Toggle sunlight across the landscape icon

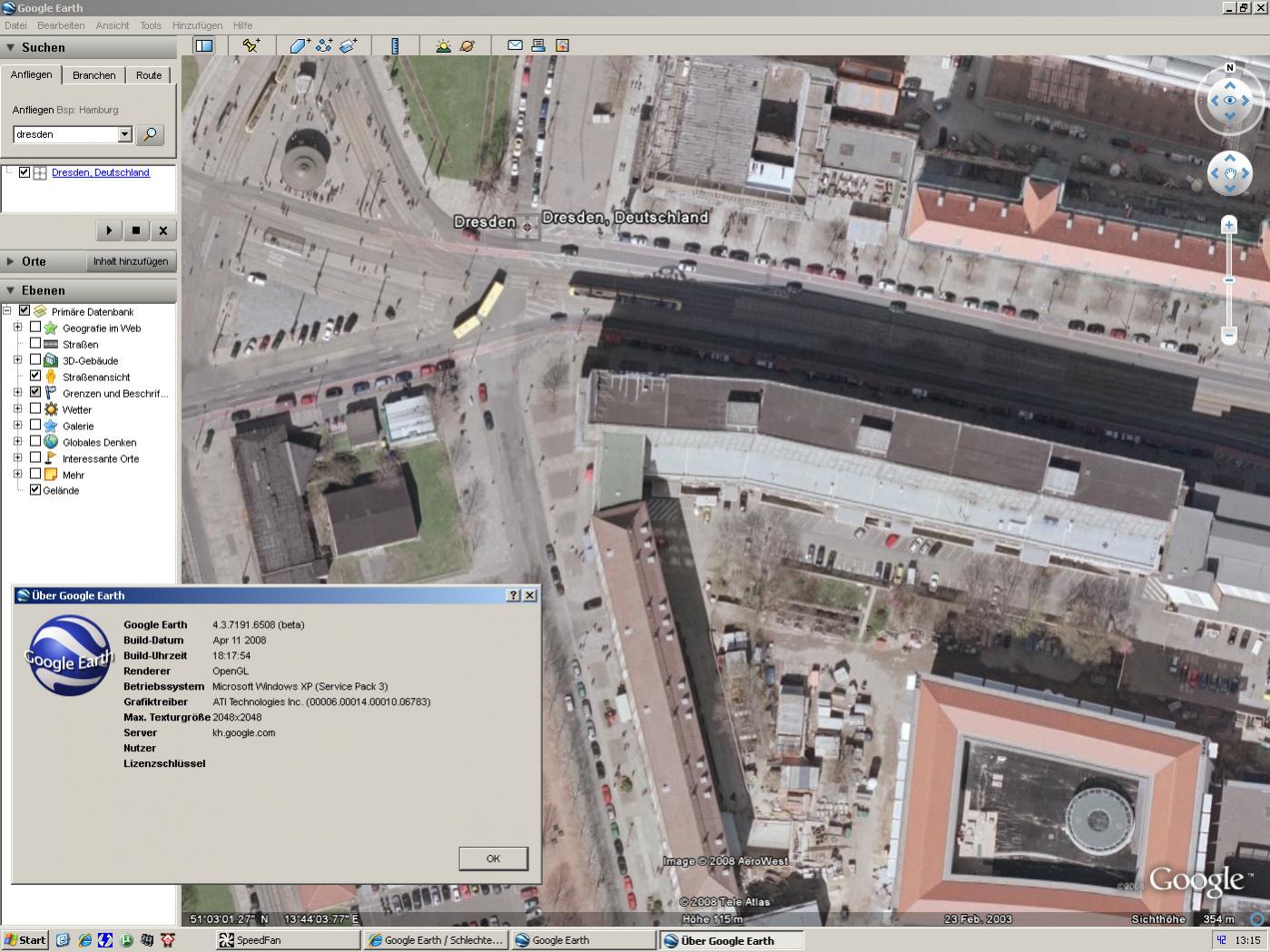click(x=443, y=45)
